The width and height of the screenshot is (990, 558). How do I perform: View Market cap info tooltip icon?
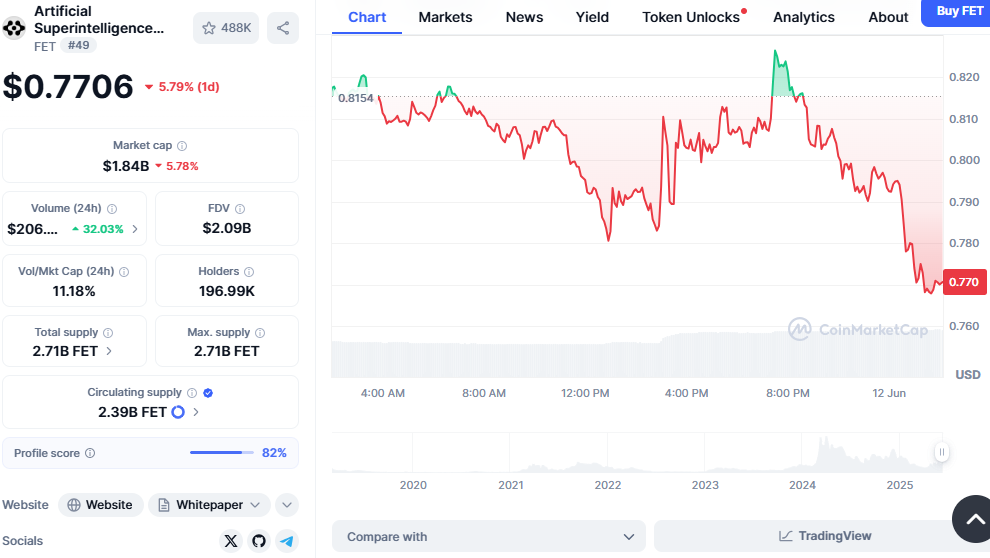pos(182,146)
